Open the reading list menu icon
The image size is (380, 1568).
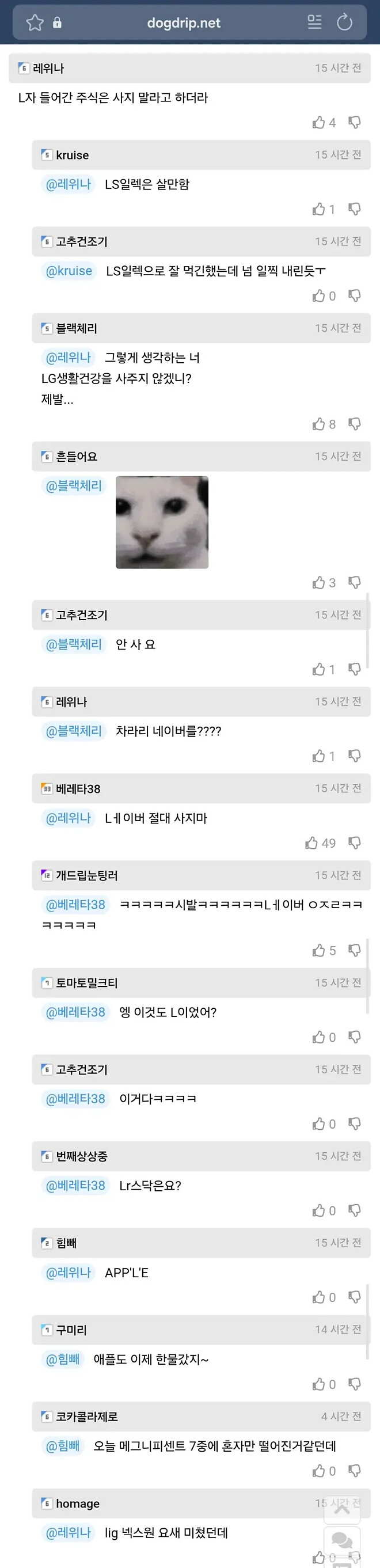pos(314,22)
